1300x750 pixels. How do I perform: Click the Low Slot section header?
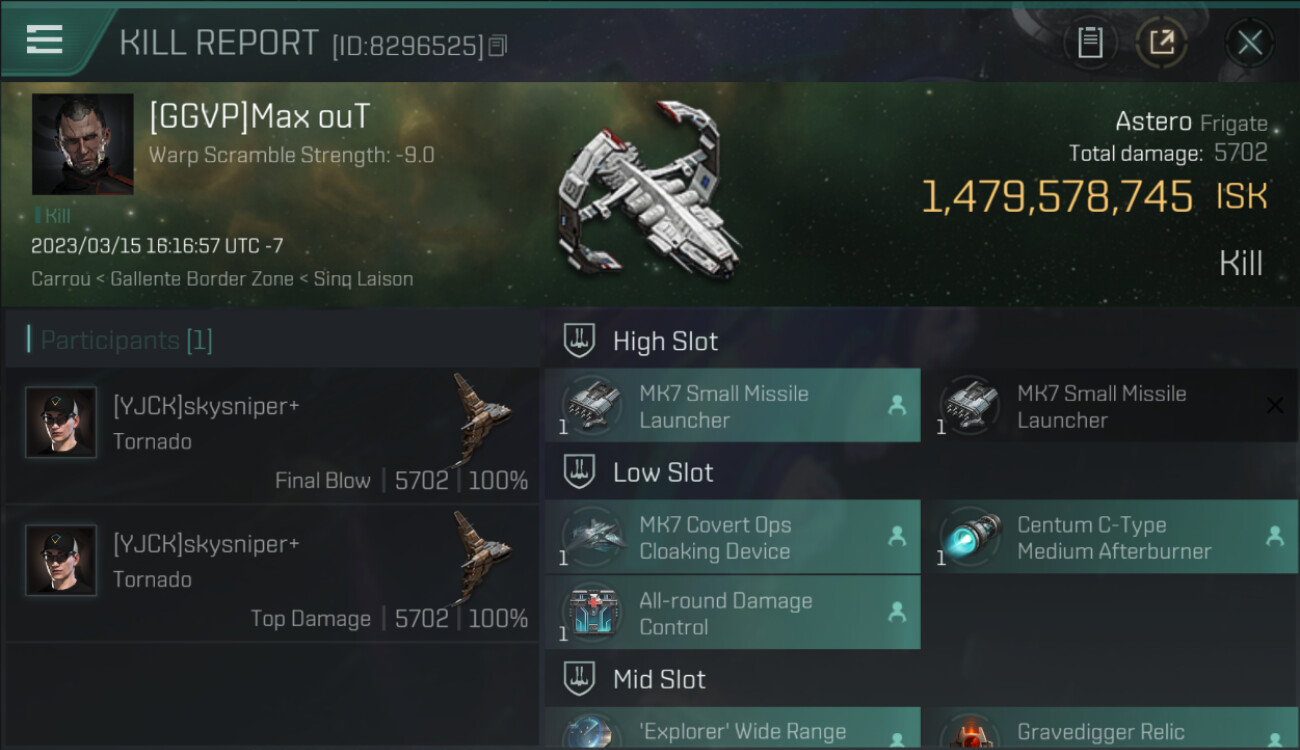click(663, 473)
